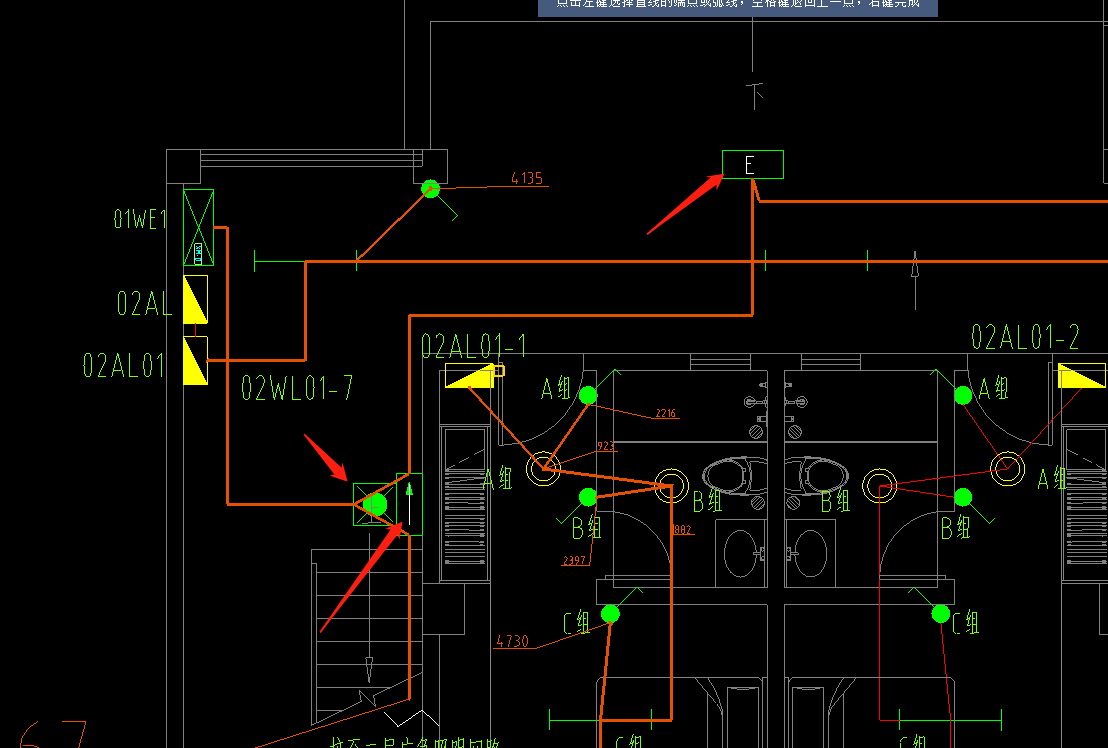Pick the yellow 02AL01-1 panel symbol

[469, 376]
